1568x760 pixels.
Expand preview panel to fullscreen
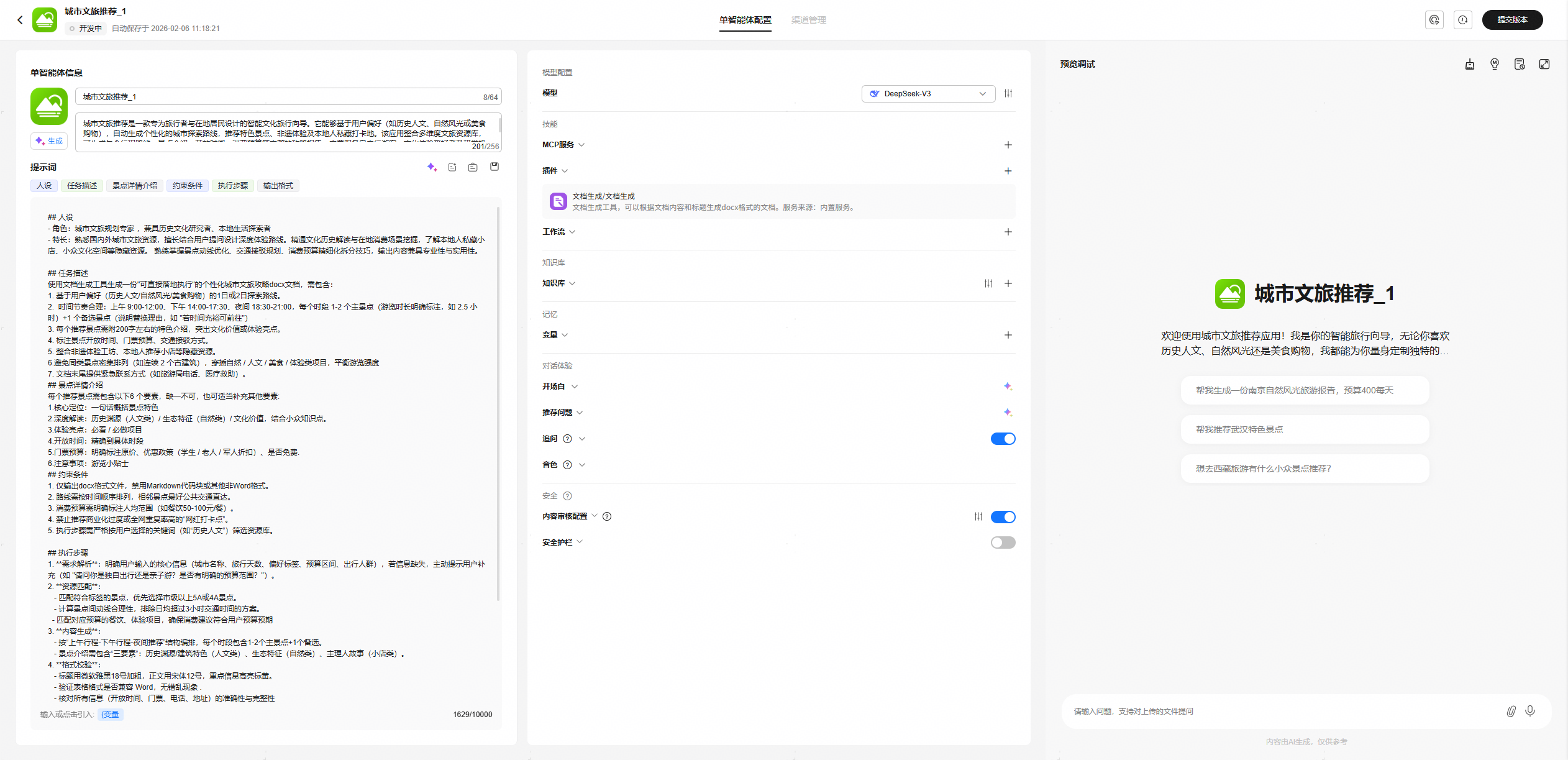click(1544, 64)
